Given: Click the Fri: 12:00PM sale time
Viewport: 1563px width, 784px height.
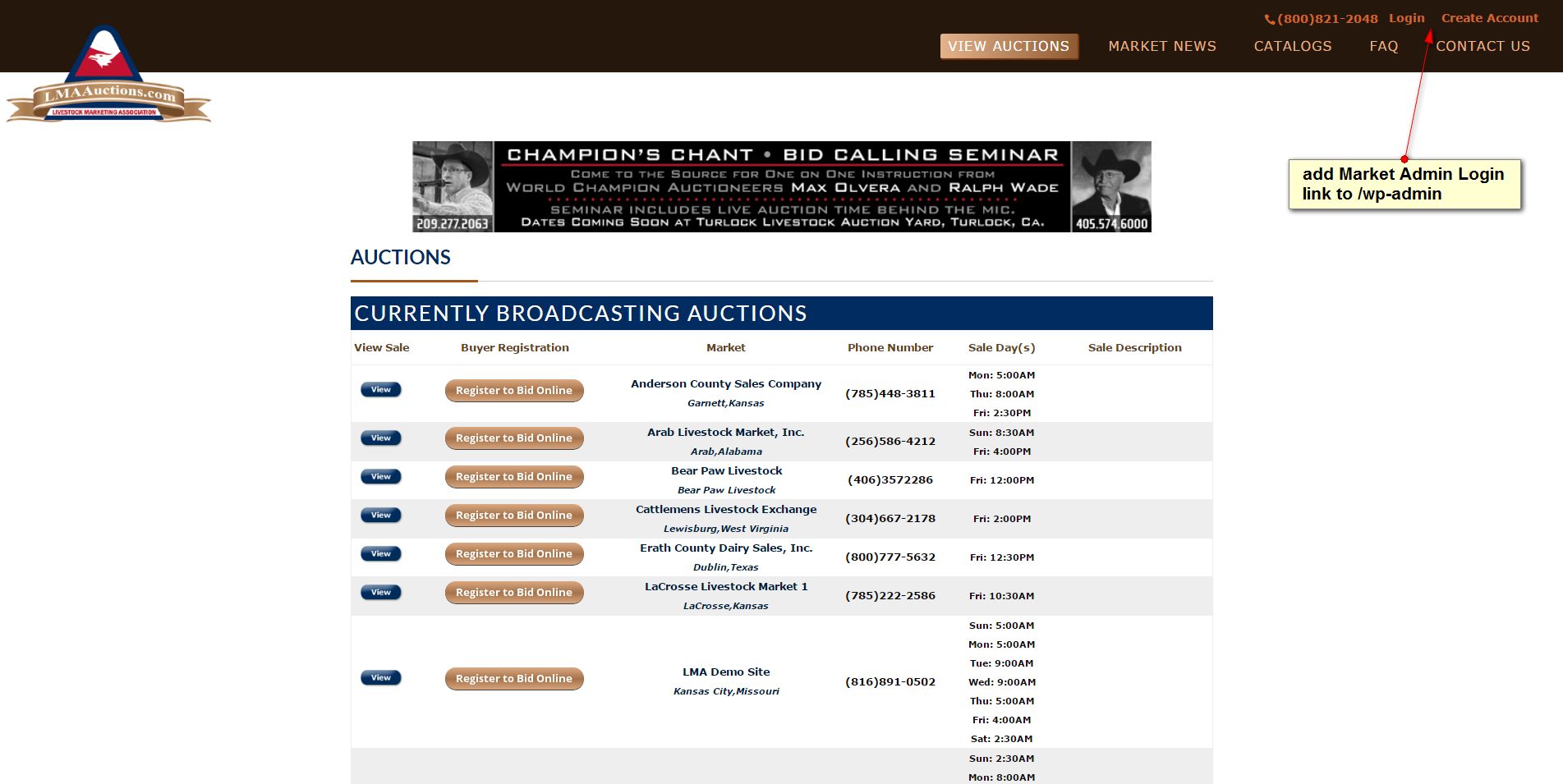Looking at the screenshot, I should point(1002,480).
